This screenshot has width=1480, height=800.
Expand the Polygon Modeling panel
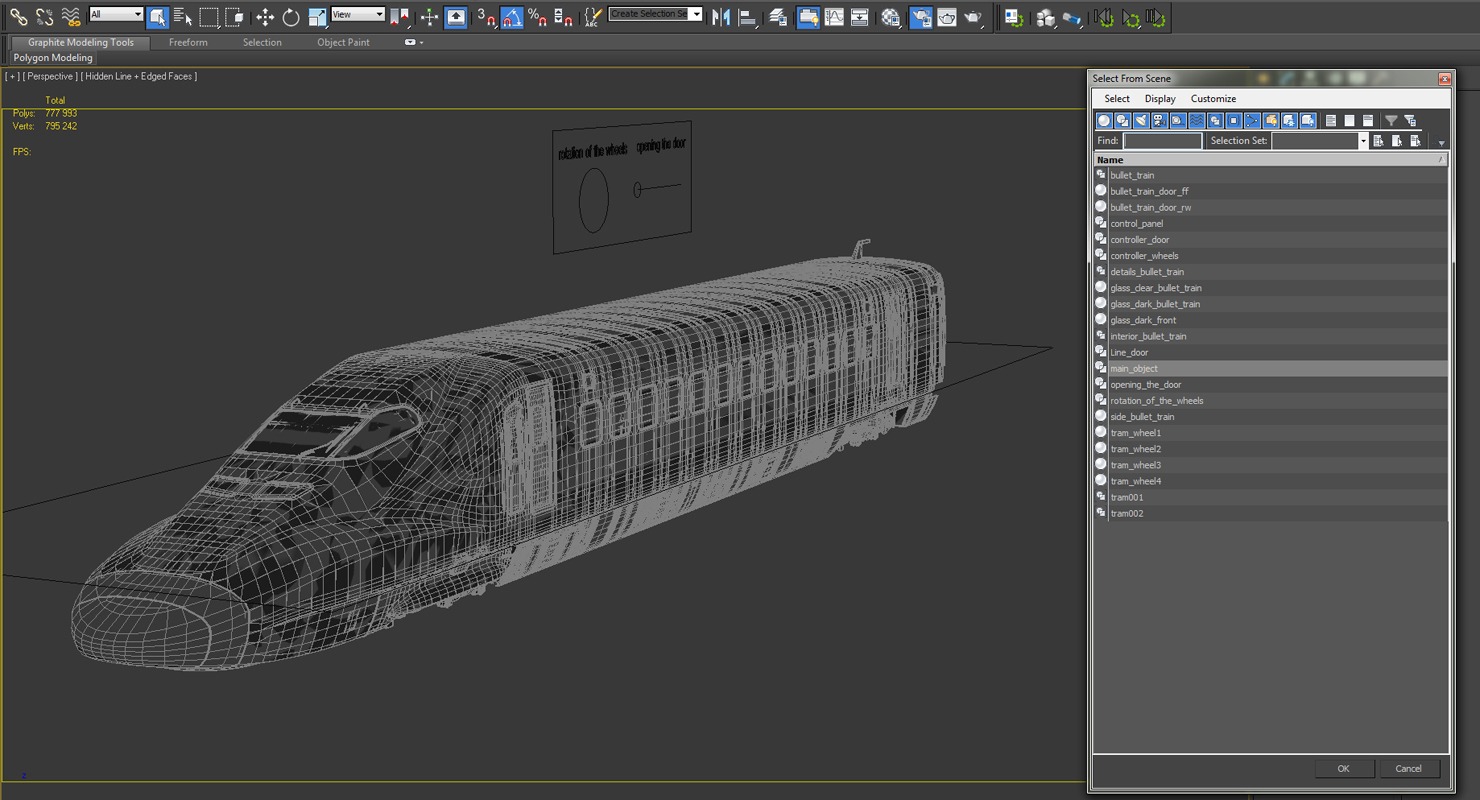53,58
